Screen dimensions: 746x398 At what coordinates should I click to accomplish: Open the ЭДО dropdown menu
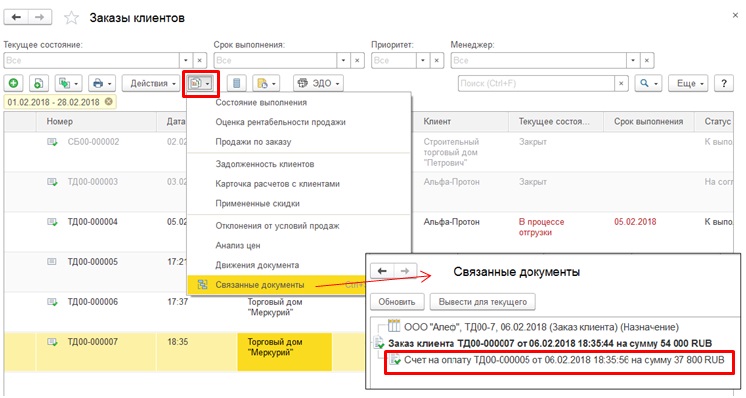tap(318, 83)
